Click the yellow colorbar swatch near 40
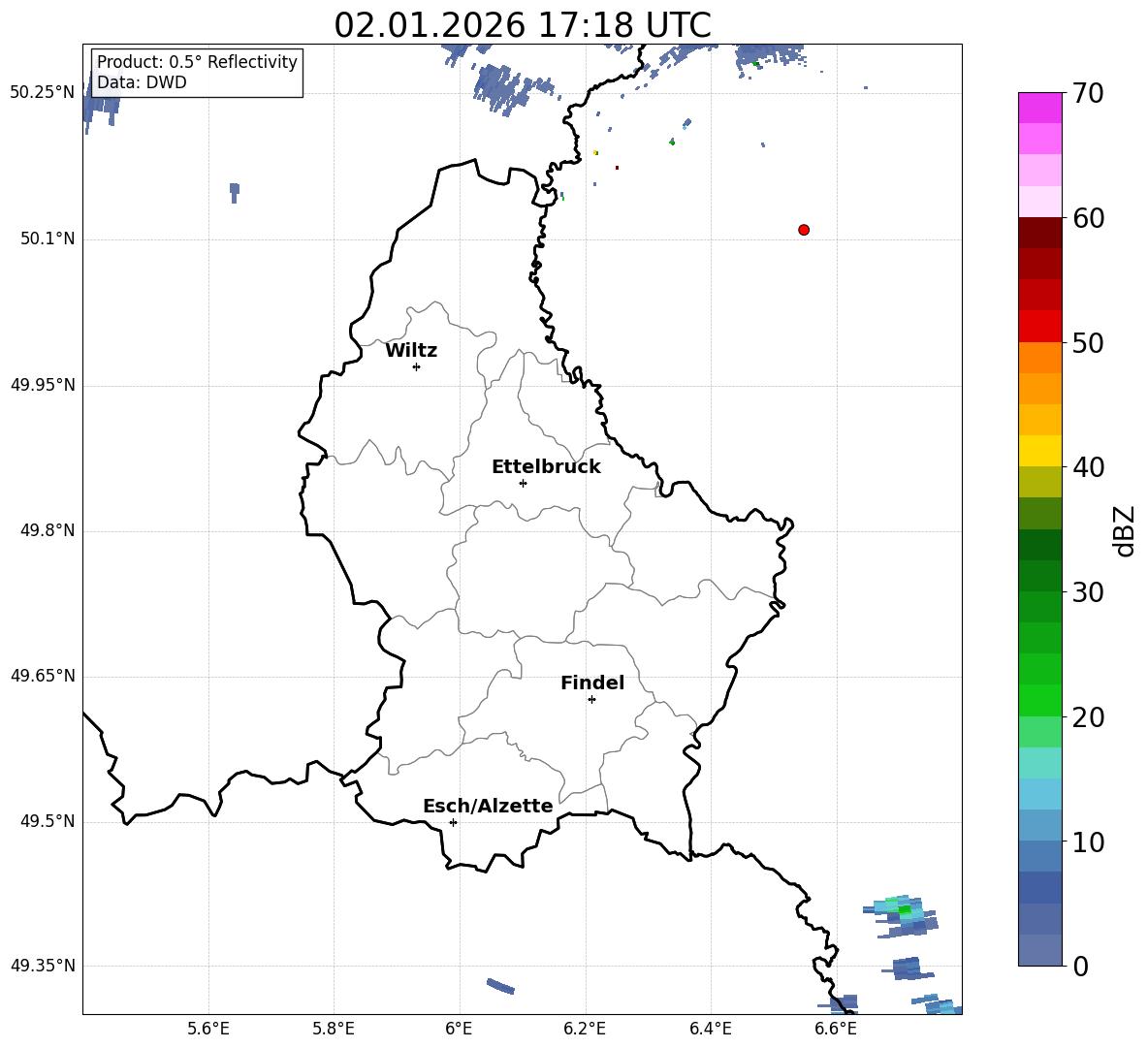Image resolution: width=1148 pixels, height=1048 pixels. pyautogui.click(x=1040, y=451)
